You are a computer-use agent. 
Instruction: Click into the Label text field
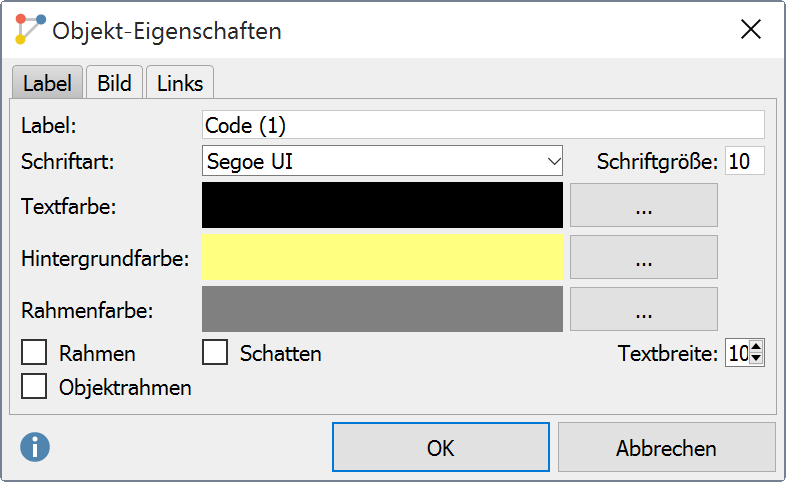pyautogui.click(x=483, y=125)
